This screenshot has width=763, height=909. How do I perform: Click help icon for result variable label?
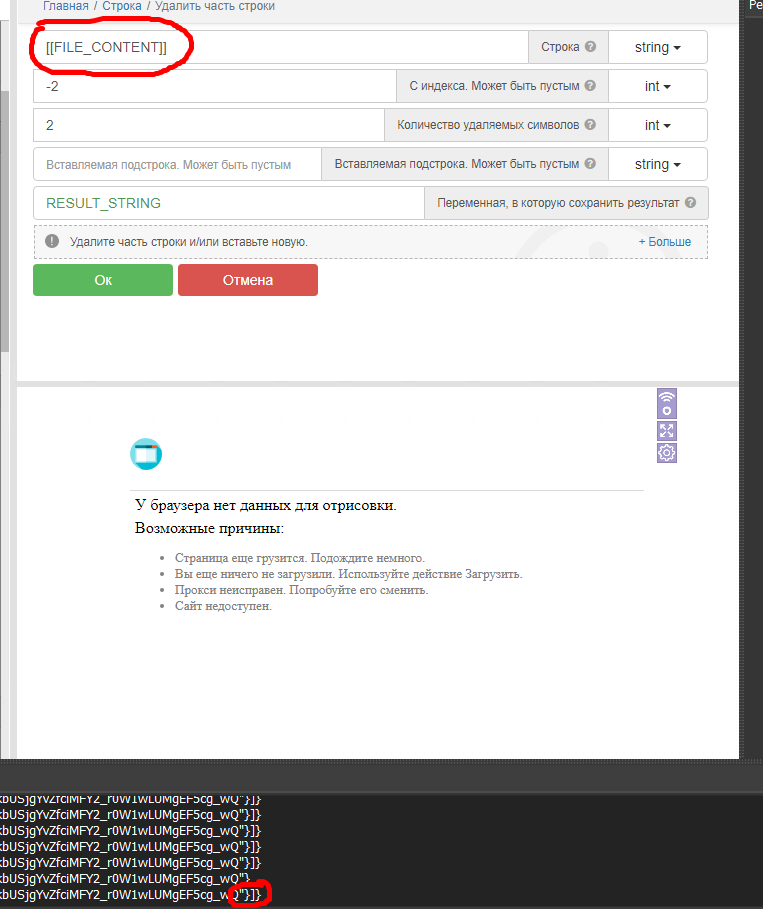point(690,203)
